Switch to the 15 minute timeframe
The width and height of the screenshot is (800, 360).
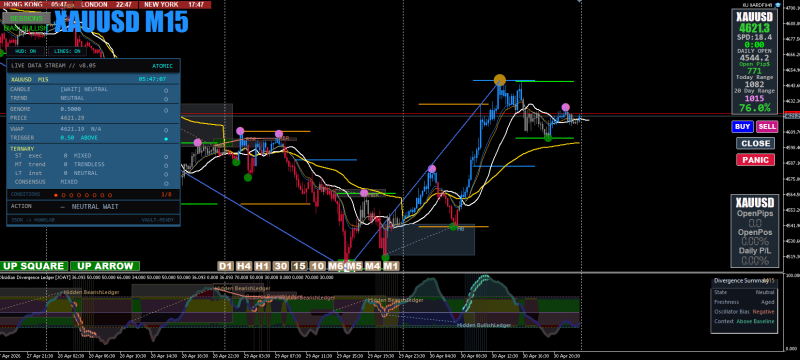tap(299, 266)
